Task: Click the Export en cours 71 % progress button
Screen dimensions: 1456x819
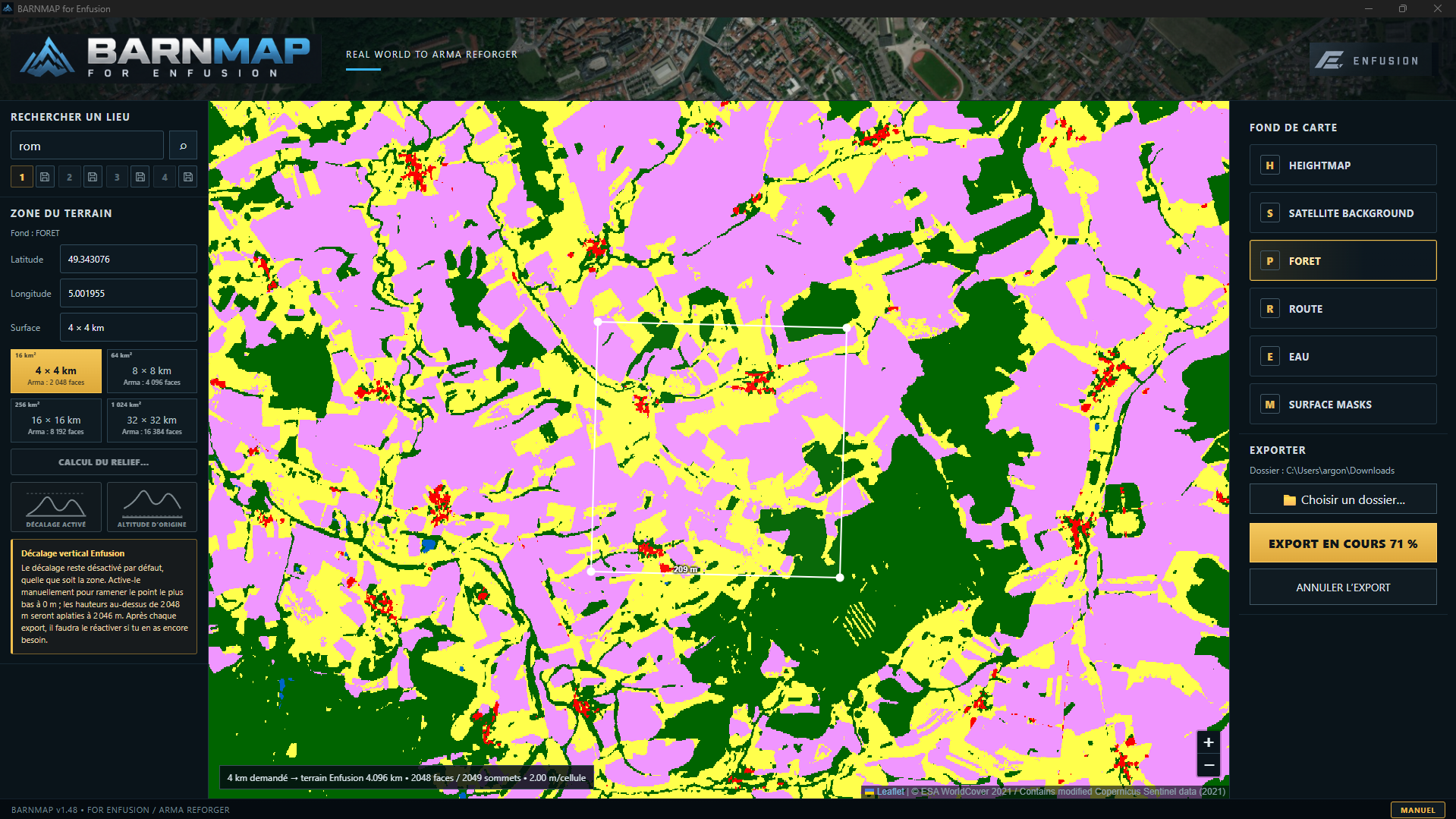Action: [1343, 543]
